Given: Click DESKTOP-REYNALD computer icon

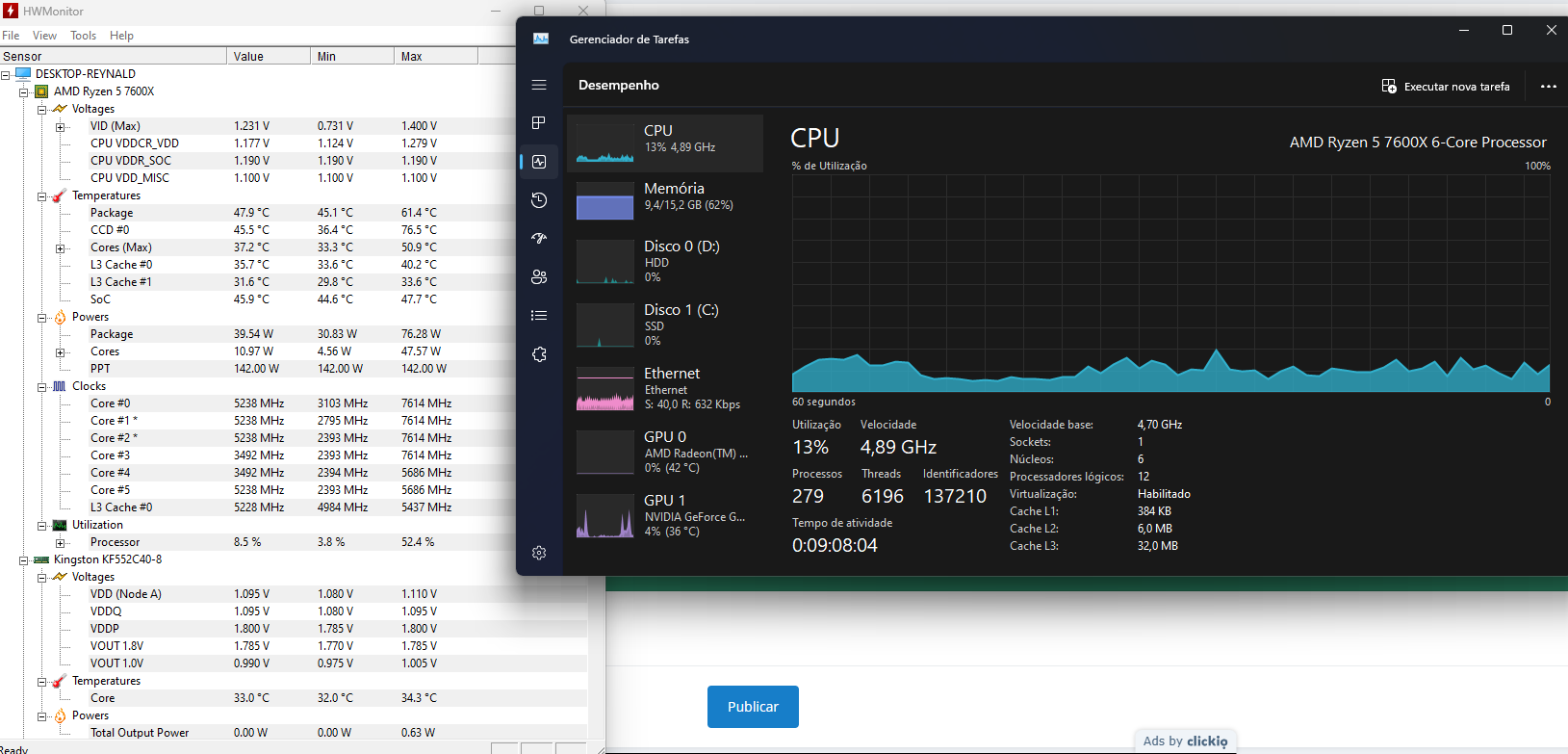Looking at the screenshot, I should pos(23,73).
